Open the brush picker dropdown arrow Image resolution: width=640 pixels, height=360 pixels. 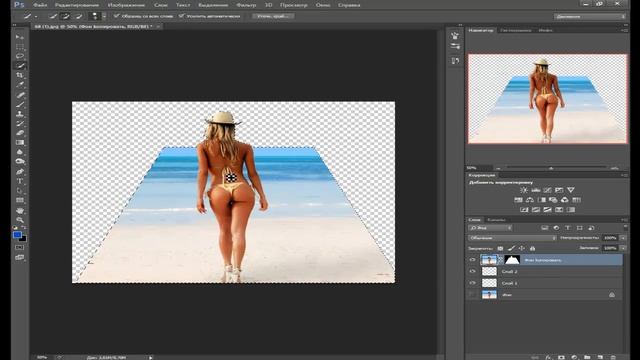(104, 16)
